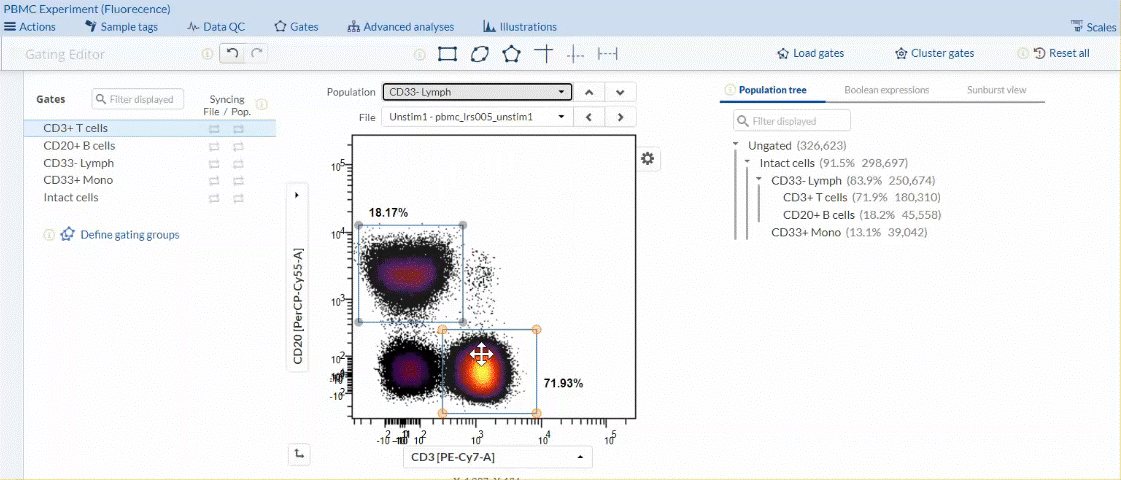Toggle file syncing for Intact cells gate

tap(213, 198)
